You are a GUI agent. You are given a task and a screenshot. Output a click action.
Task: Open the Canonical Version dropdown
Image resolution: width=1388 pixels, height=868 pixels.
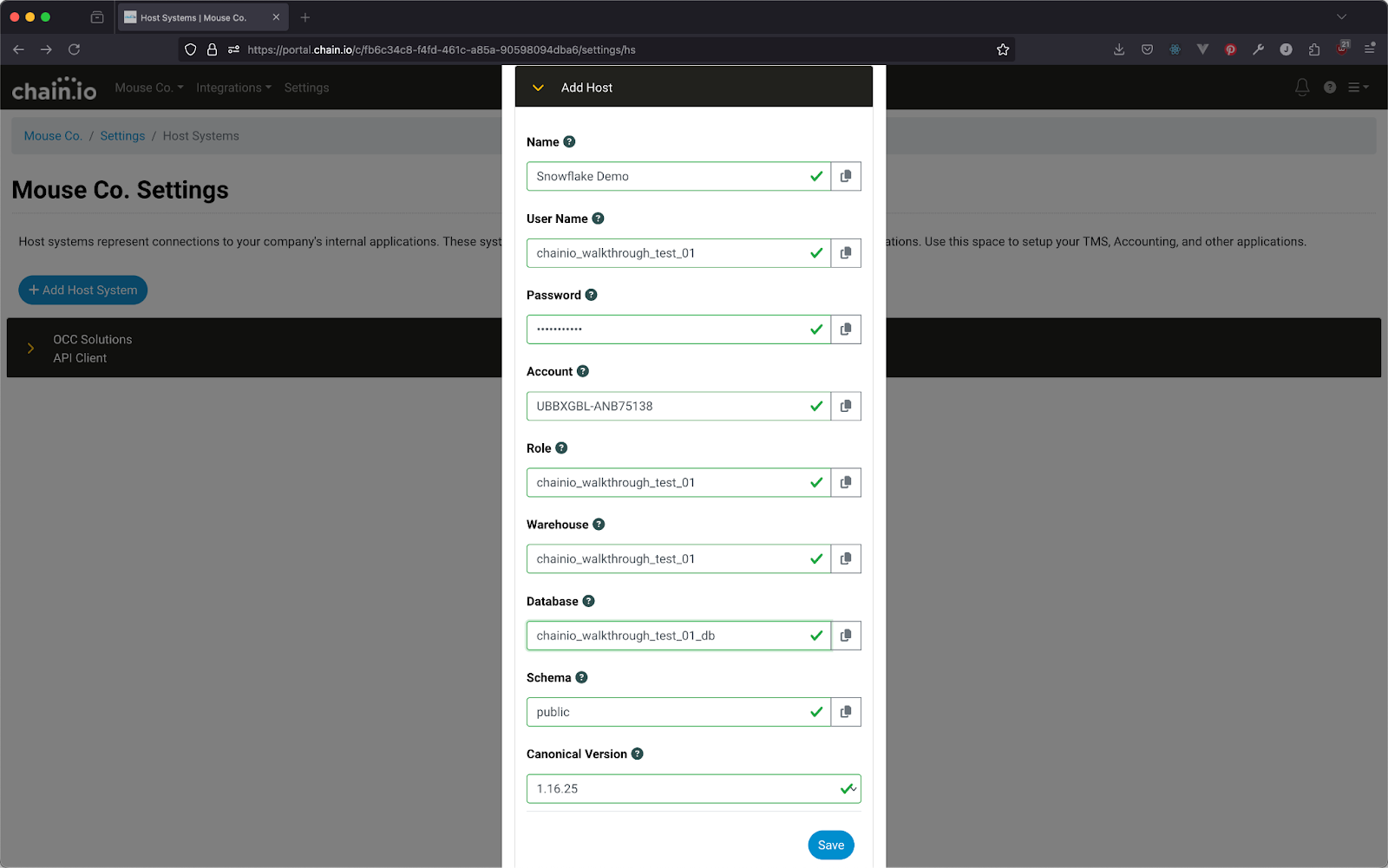pos(693,789)
